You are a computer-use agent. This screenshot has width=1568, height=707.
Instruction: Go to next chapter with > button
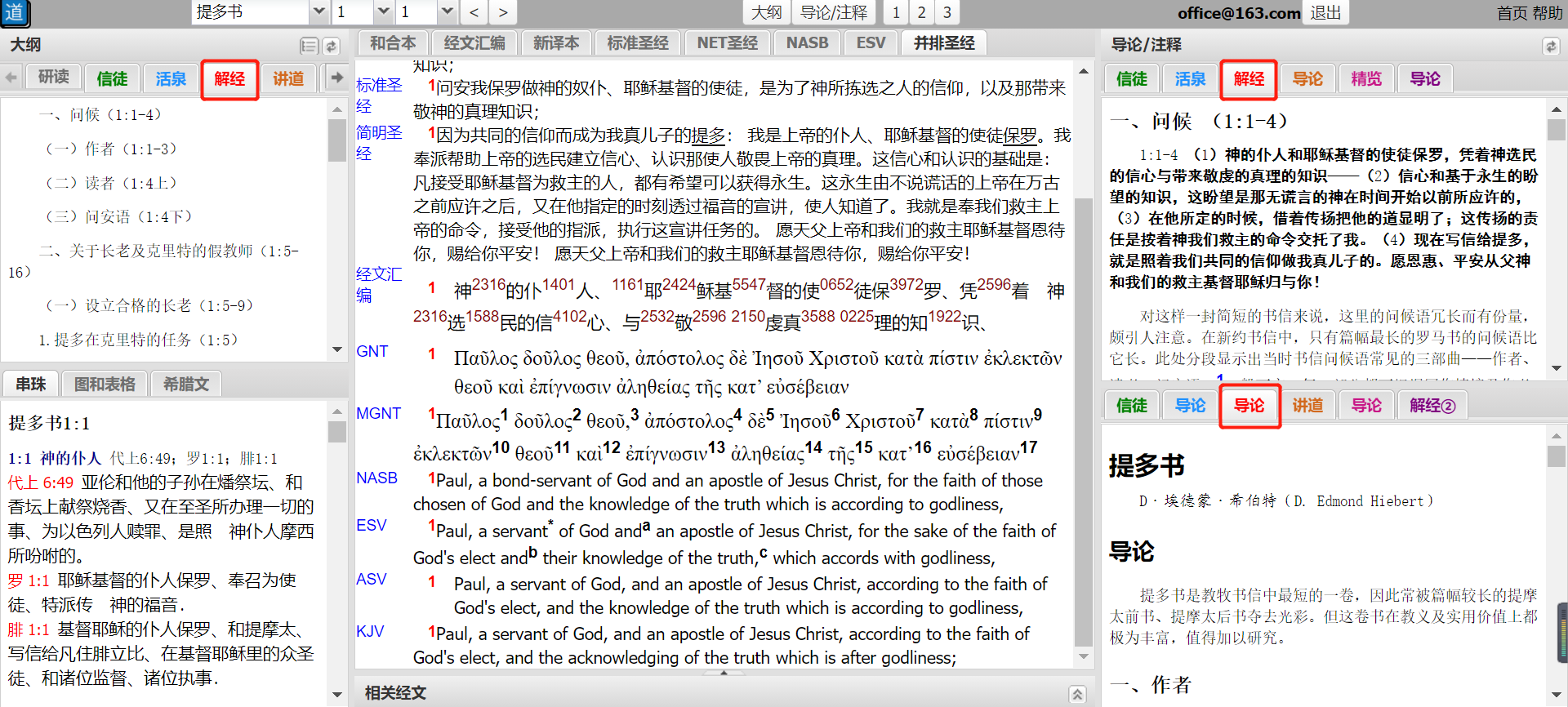[x=502, y=12]
